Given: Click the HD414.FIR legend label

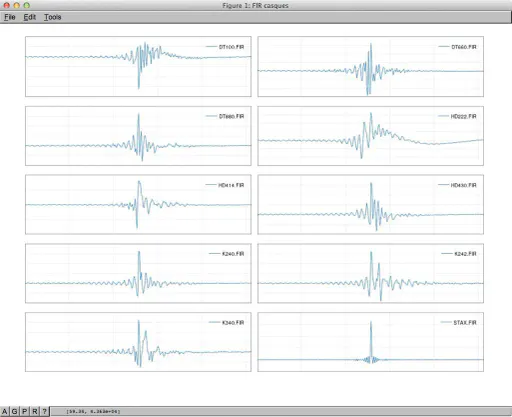Looking at the screenshot, I should 231,185.
